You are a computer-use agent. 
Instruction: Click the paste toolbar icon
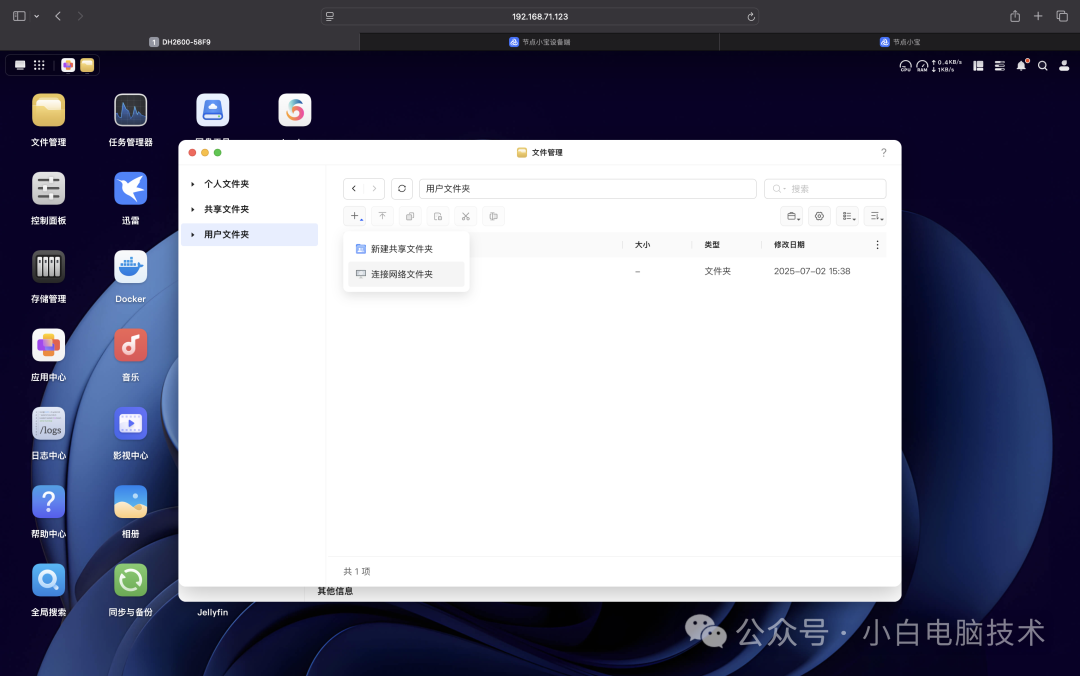tap(438, 216)
